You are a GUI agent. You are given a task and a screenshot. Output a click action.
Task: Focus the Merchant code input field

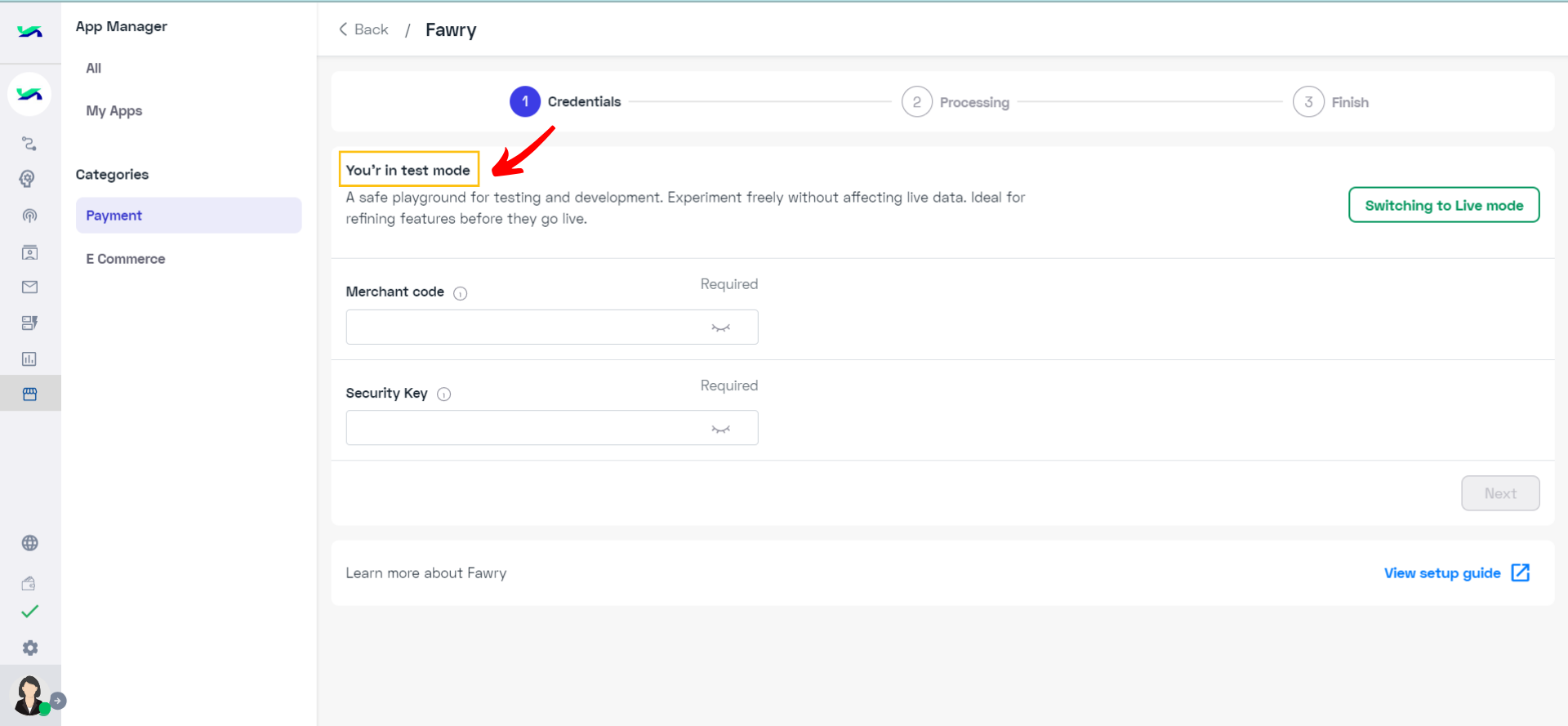(x=552, y=327)
